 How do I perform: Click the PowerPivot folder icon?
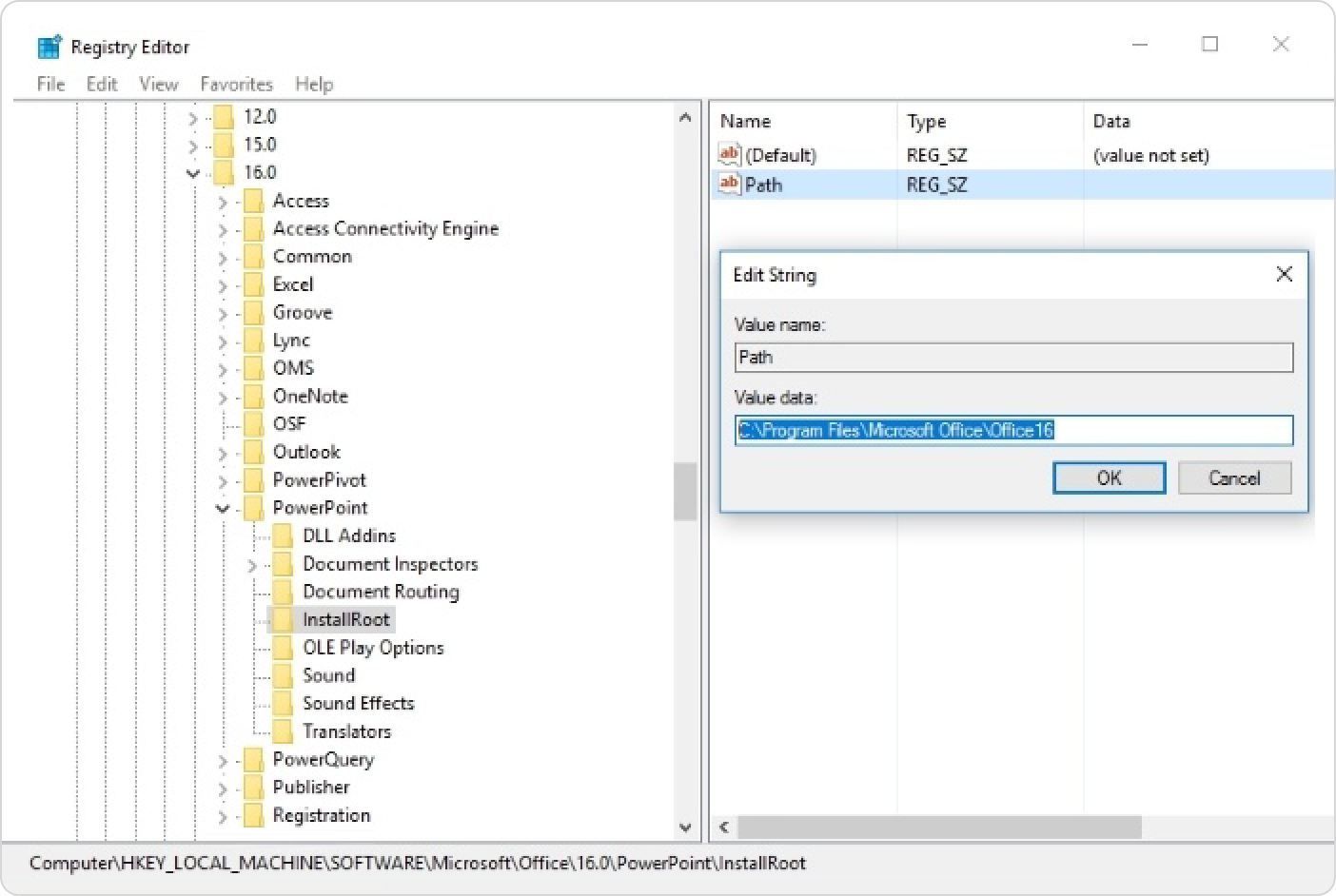253,480
